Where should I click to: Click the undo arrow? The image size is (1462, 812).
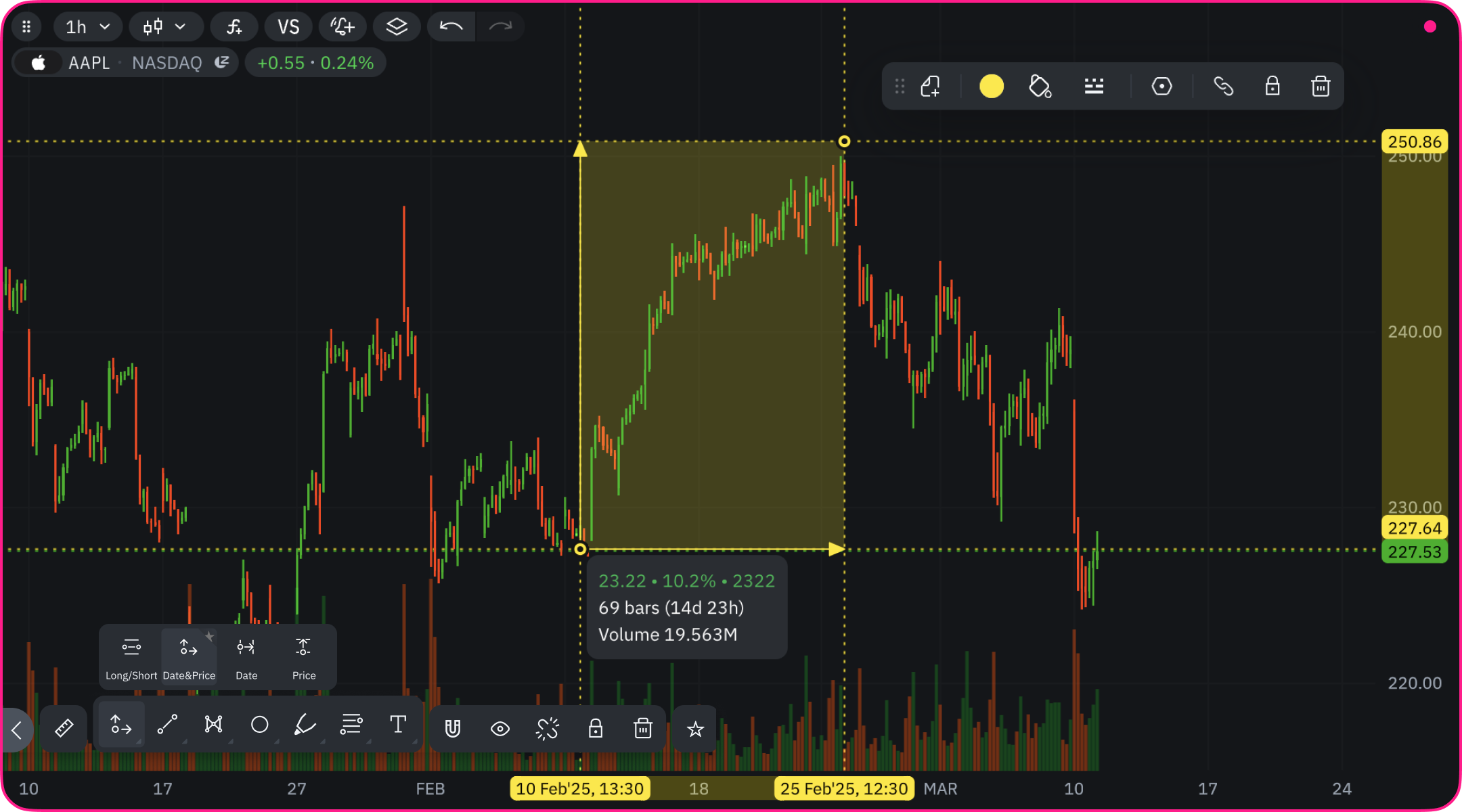click(451, 27)
